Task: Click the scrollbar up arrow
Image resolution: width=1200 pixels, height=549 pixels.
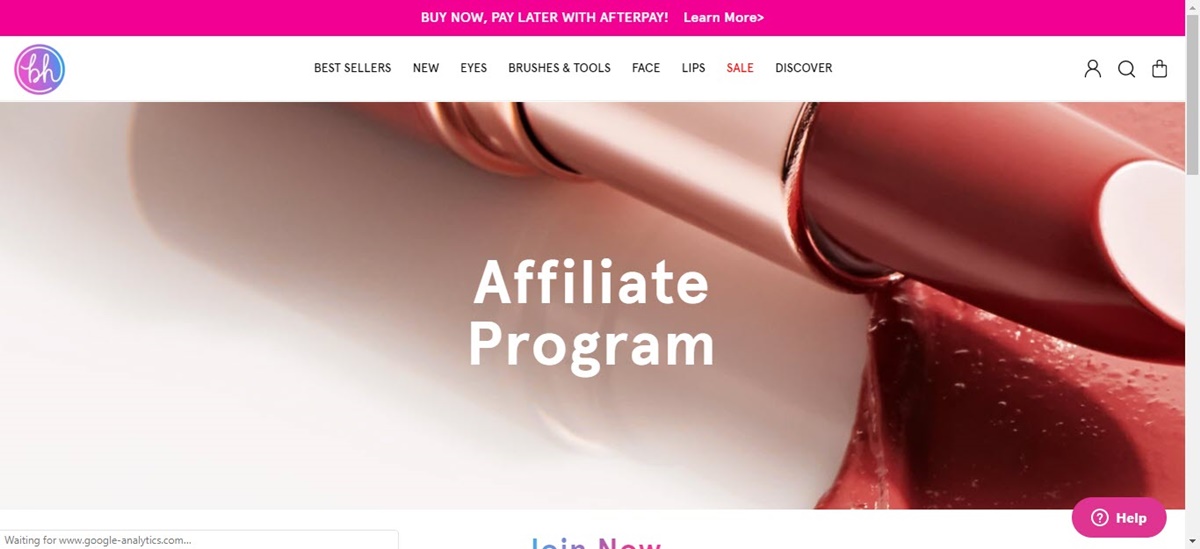Action: 1191,8
